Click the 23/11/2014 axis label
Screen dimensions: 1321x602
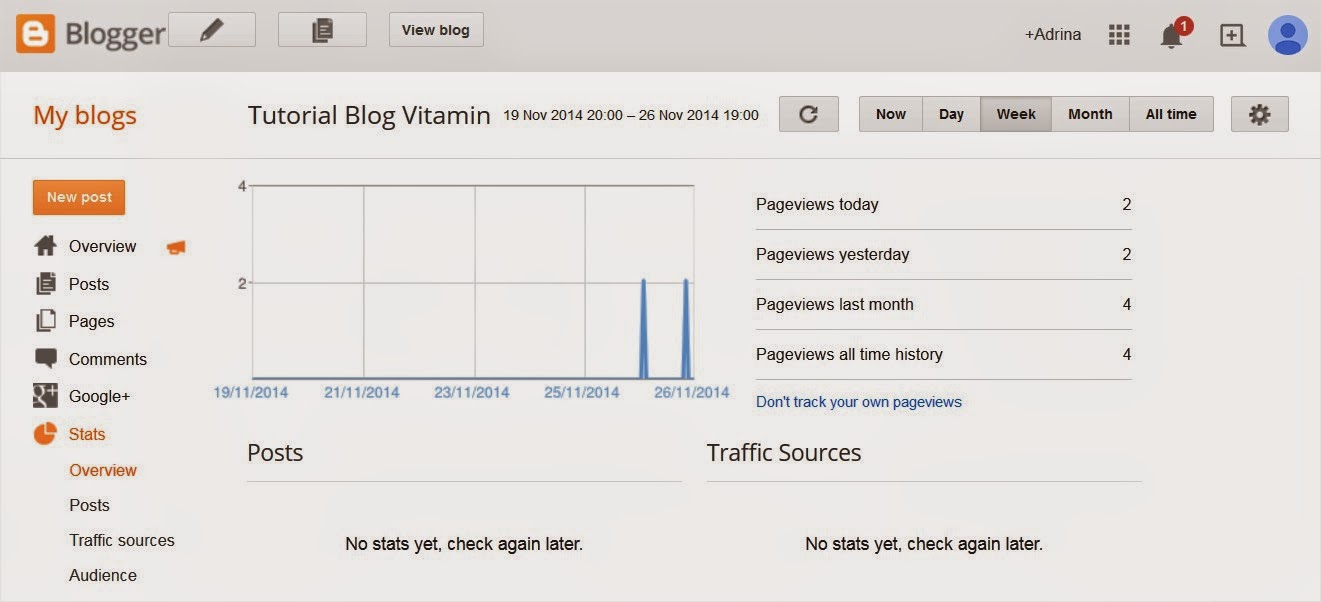point(472,392)
